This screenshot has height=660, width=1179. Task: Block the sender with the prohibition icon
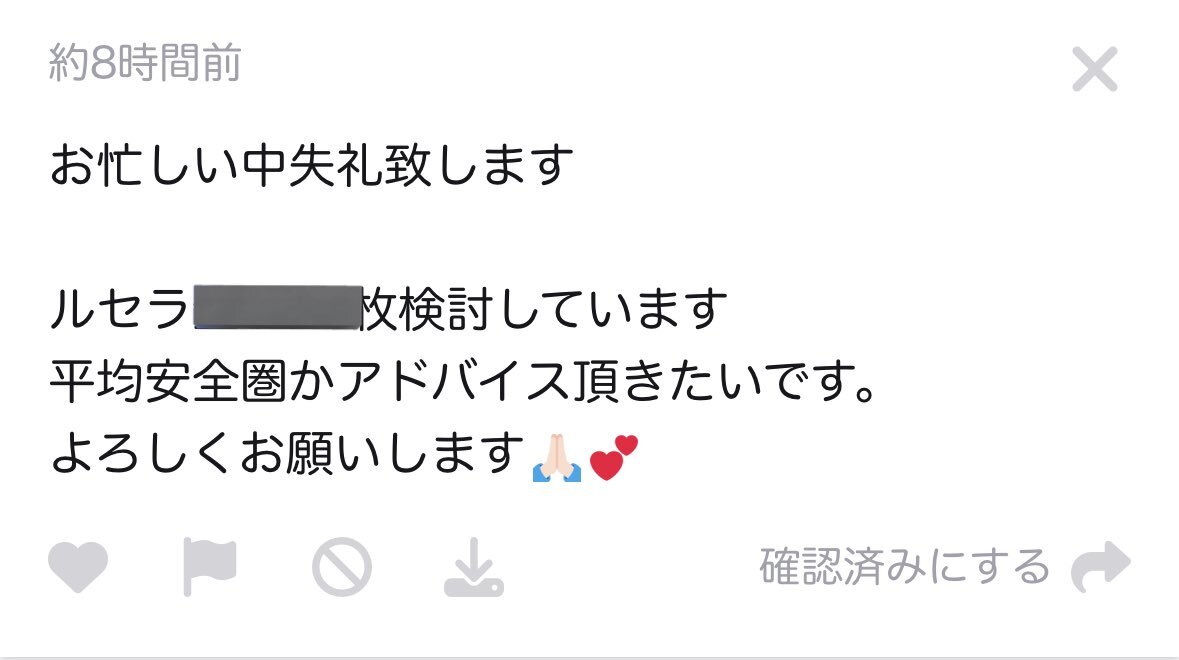click(341, 567)
